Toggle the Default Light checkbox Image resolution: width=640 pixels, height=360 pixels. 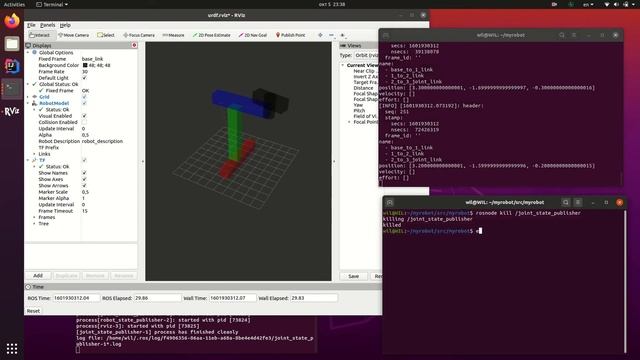[x=84, y=78]
